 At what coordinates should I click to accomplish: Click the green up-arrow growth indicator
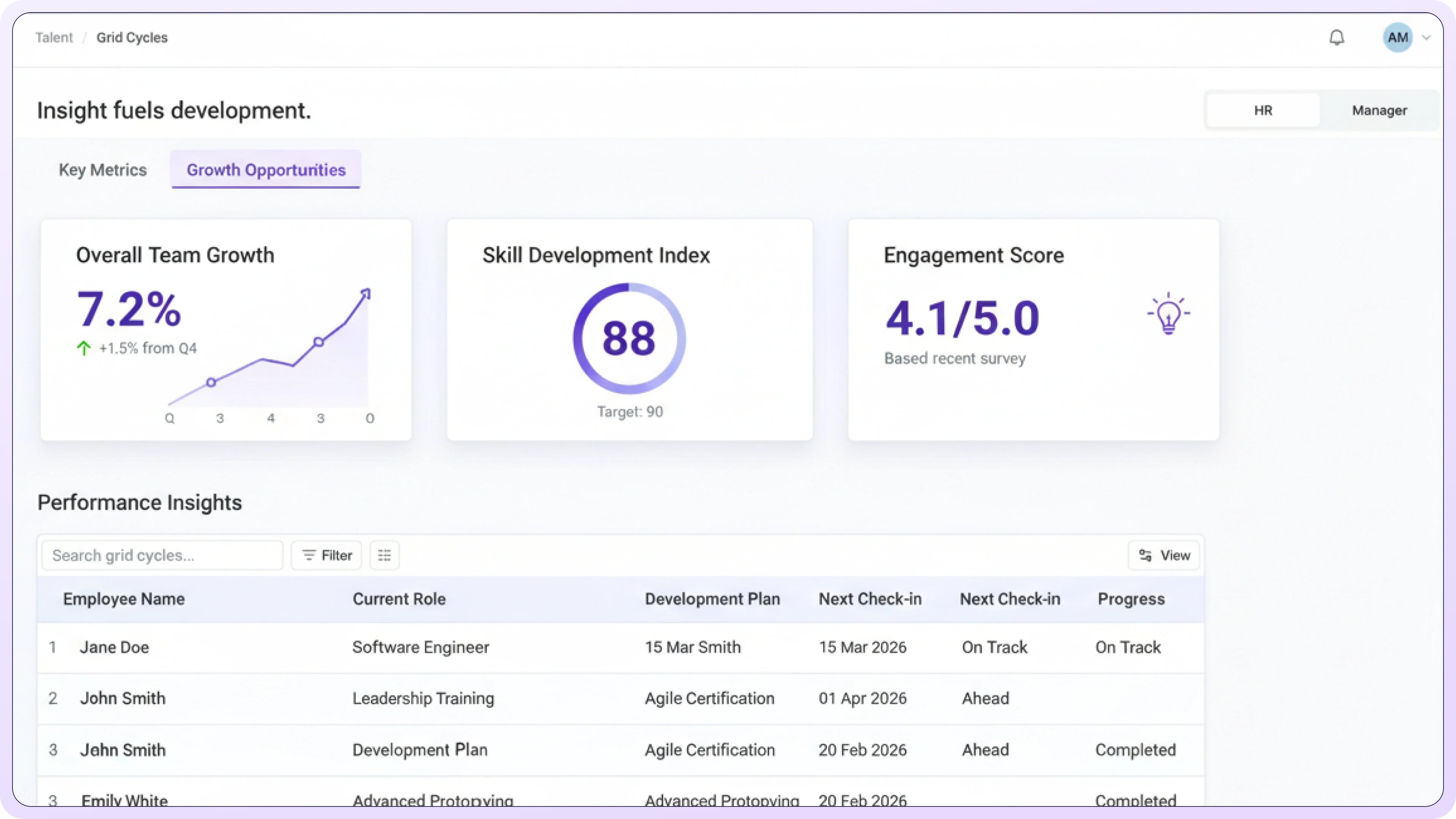tap(84, 348)
